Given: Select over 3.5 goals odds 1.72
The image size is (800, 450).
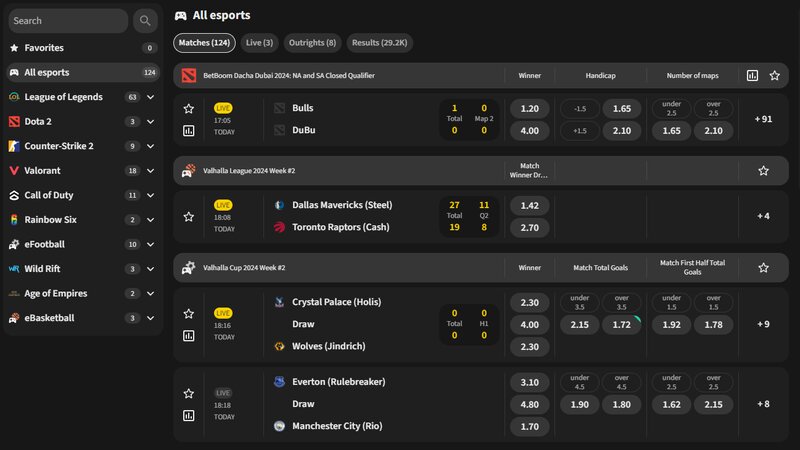Looking at the screenshot, I should [621, 325].
